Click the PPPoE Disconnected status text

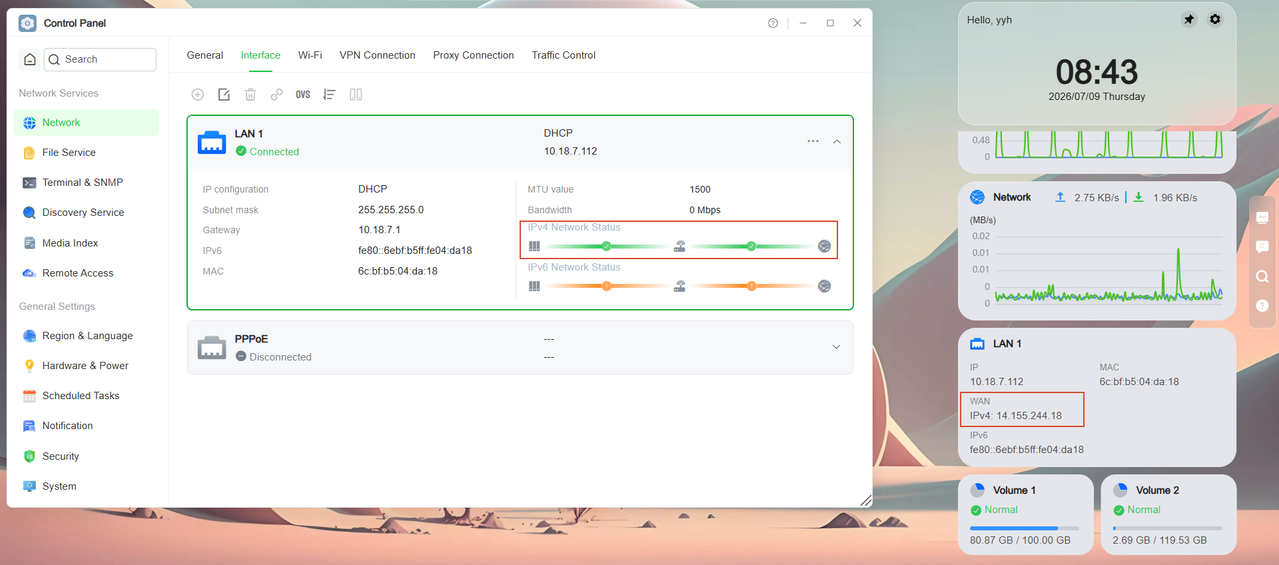[280, 357]
